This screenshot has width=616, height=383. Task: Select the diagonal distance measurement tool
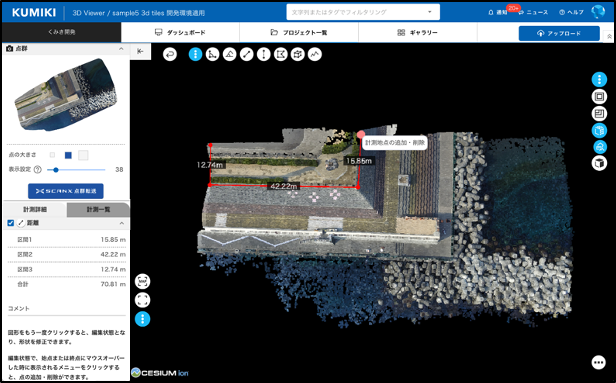[x=247, y=54]
